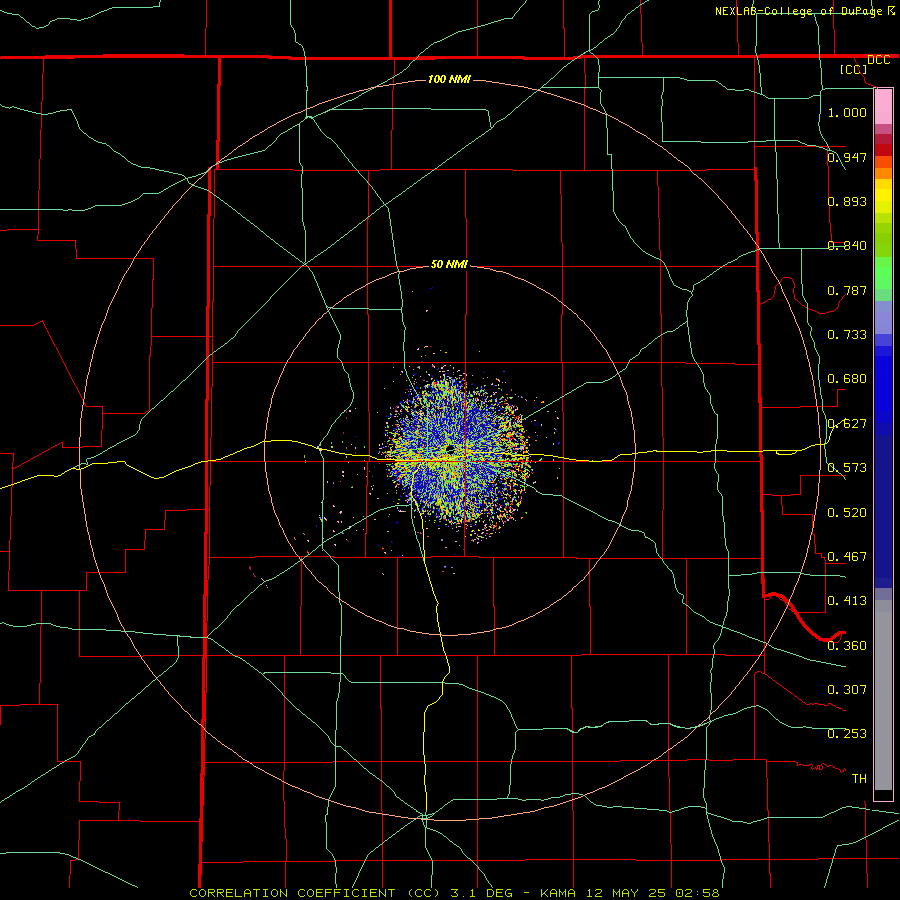
Task: Click the 50 NMI range ring label
Action: pyautogui.click(x=449, y=264)
